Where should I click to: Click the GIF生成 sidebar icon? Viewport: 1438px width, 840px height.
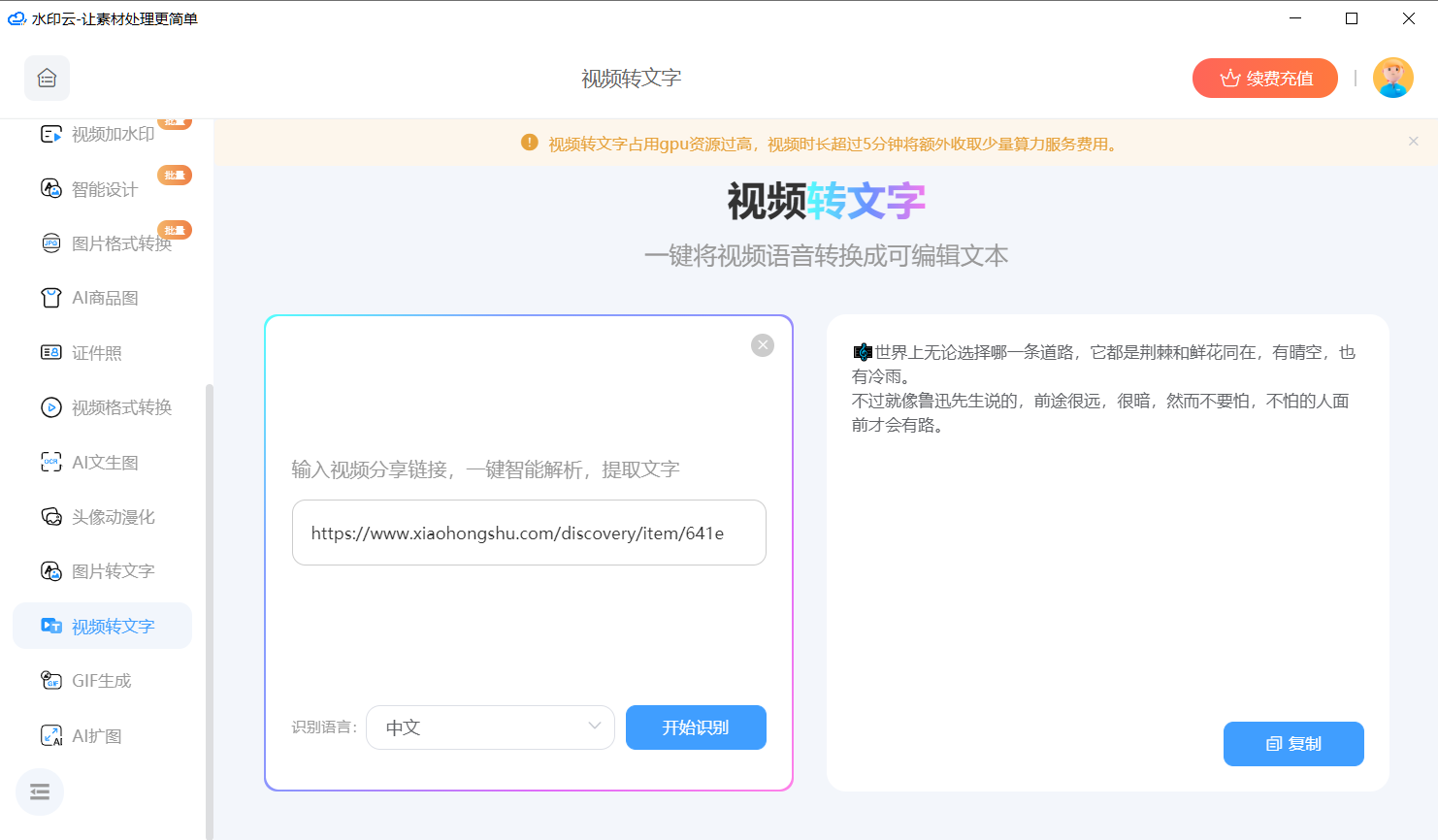(x=51, y=681)
